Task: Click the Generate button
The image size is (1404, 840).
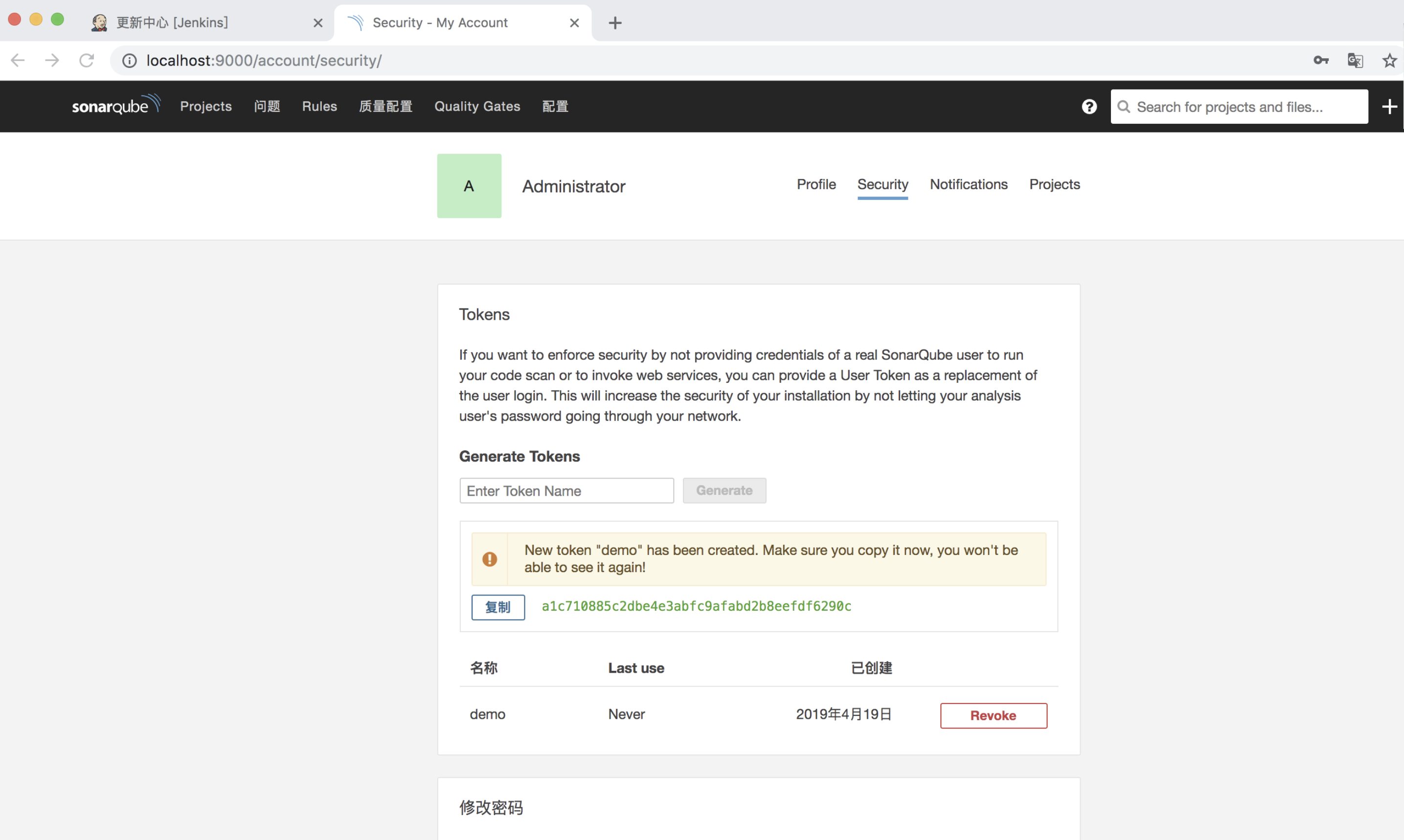Action: tap(723, 490)
